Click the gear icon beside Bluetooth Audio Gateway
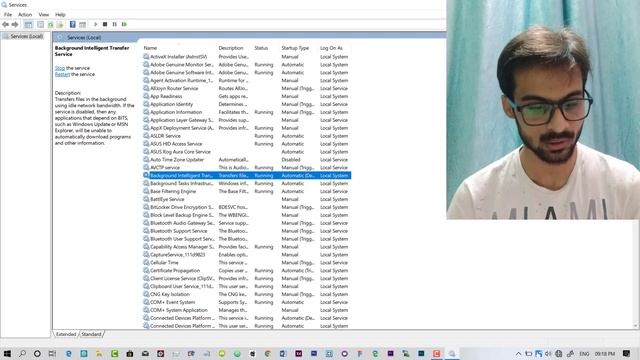This screenshot has width=640, height=360. (146, 223)
